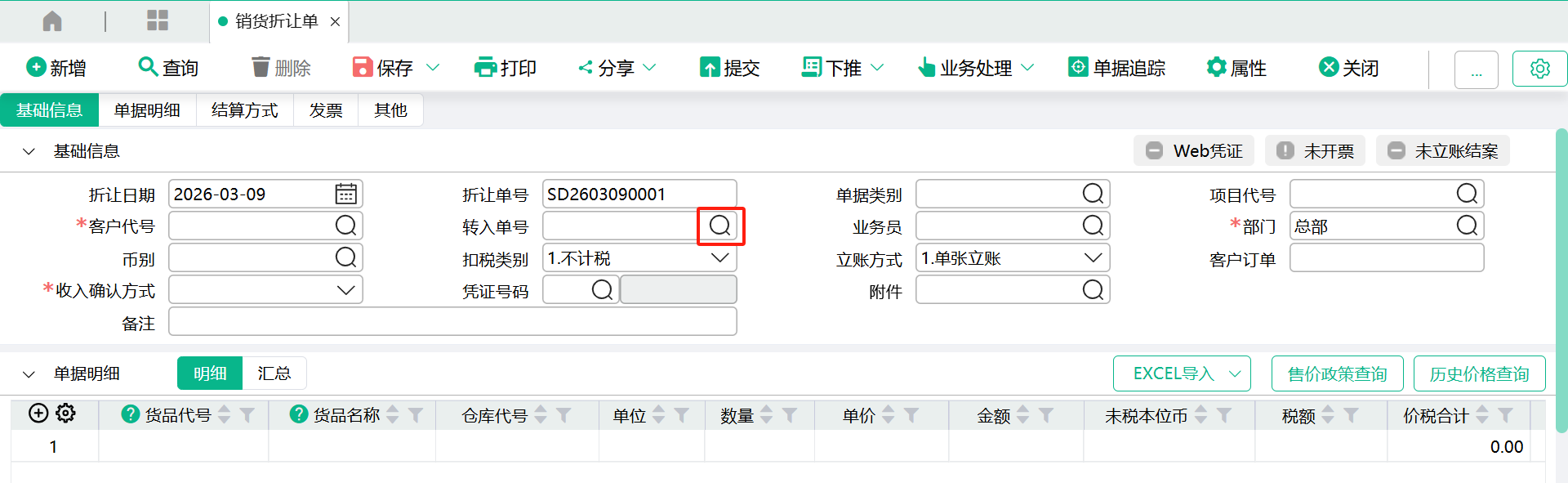Click the home icon in top bar
This screenshot has height=483, width=1568.
click(x=52, y=21)
